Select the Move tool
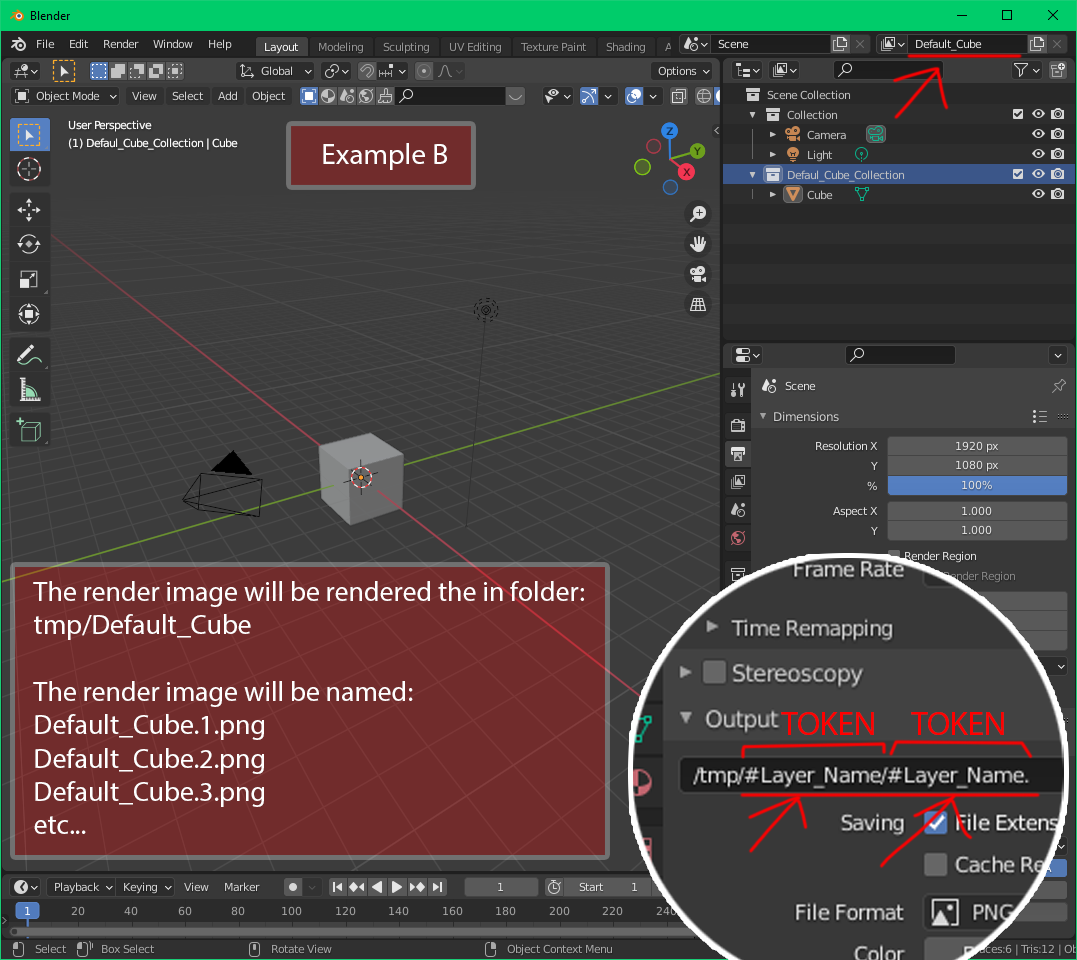Viewport: 1077px width, 960px height. tap(29, 209)
